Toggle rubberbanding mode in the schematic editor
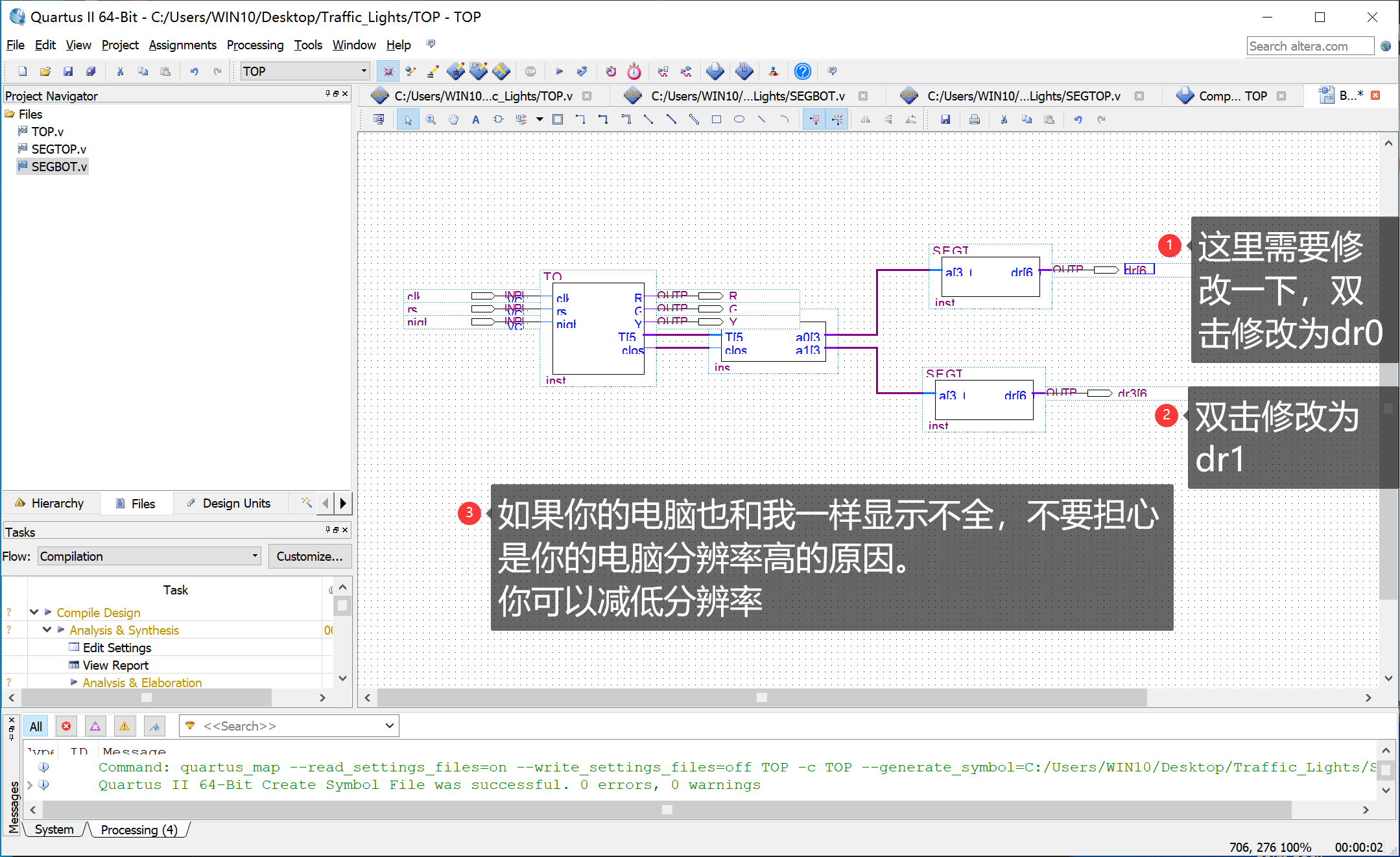Image resolution: width=1400 pixels, height=857 pixels. 814,119
